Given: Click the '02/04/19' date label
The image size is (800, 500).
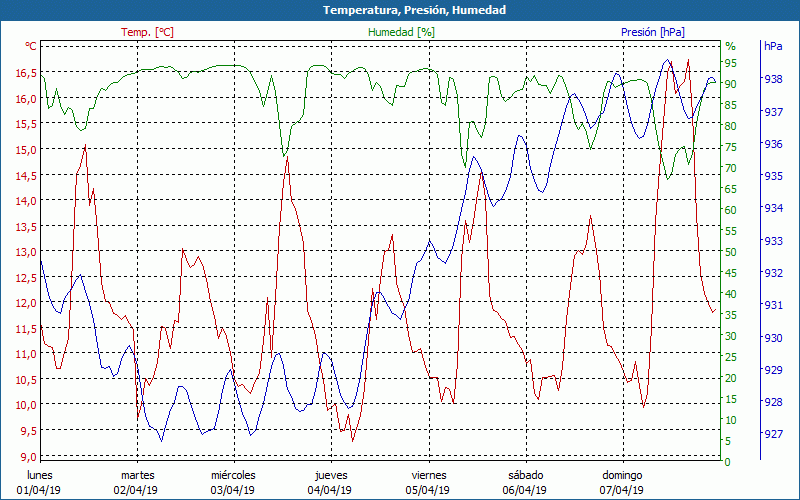Looking at the screenshot, I should 136,491.
